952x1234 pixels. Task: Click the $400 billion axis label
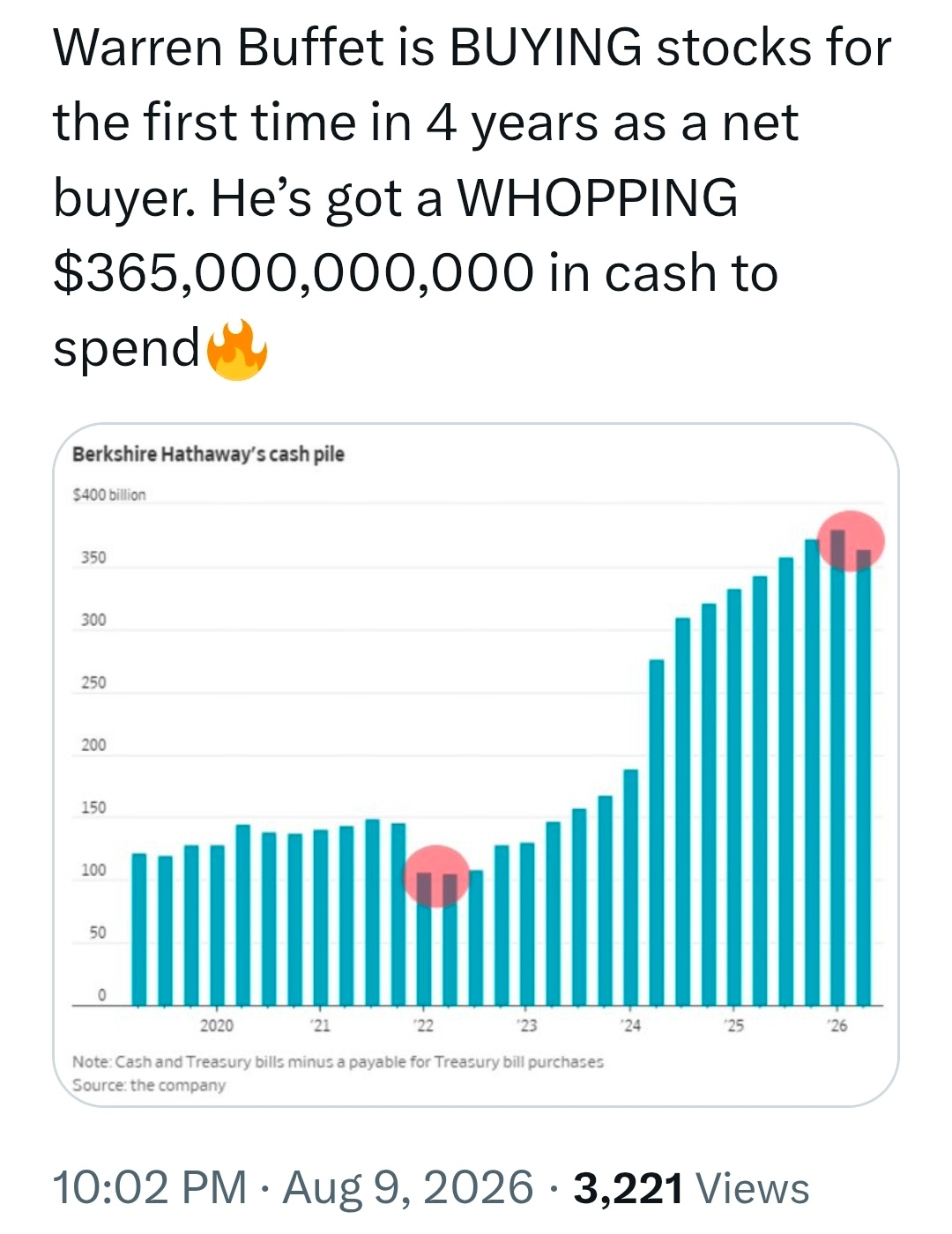click(109, 494)
